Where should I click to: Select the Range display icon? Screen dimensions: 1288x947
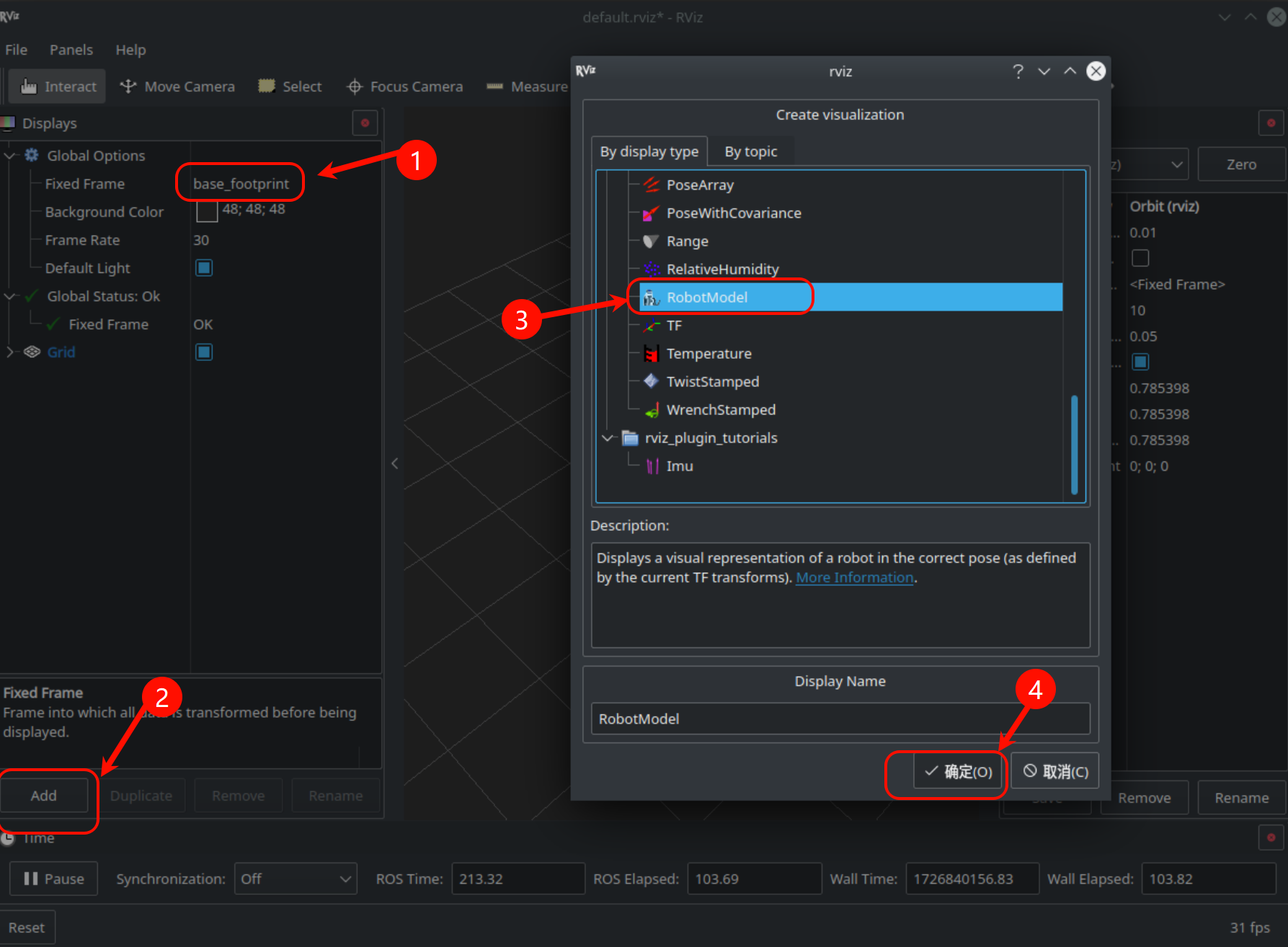tap(652, 241)
